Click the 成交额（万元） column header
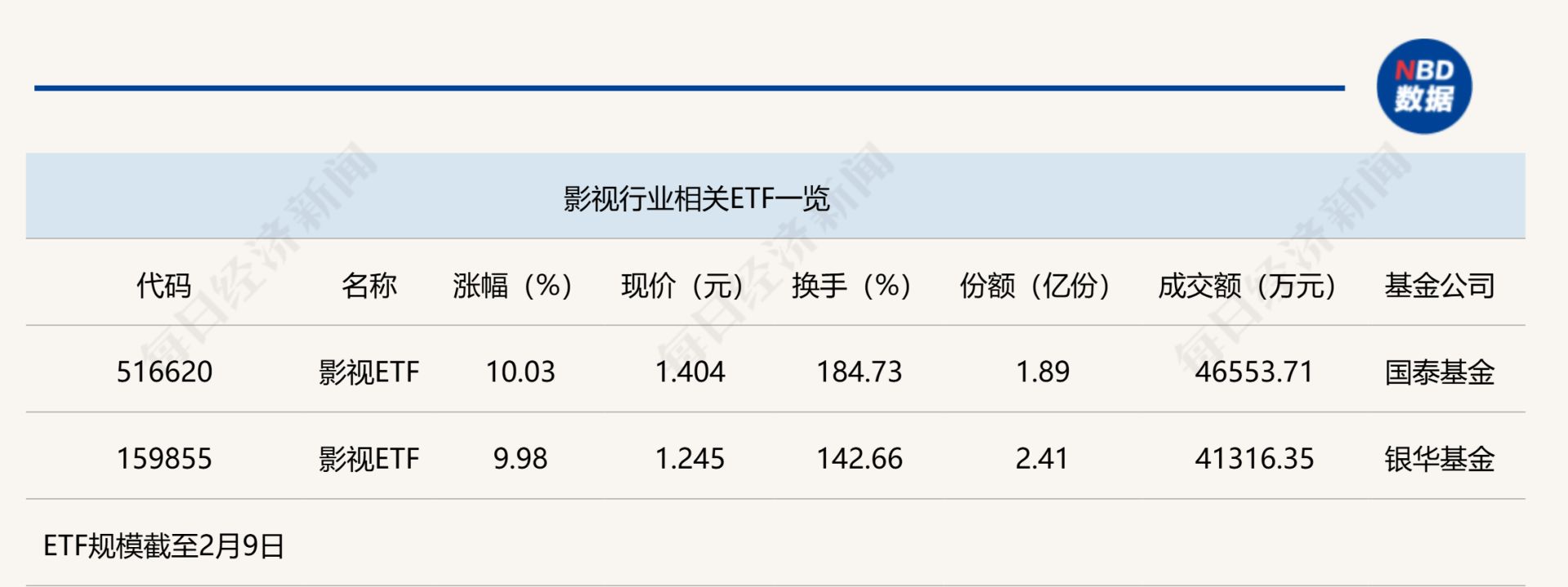 (x=1247, y=286)
